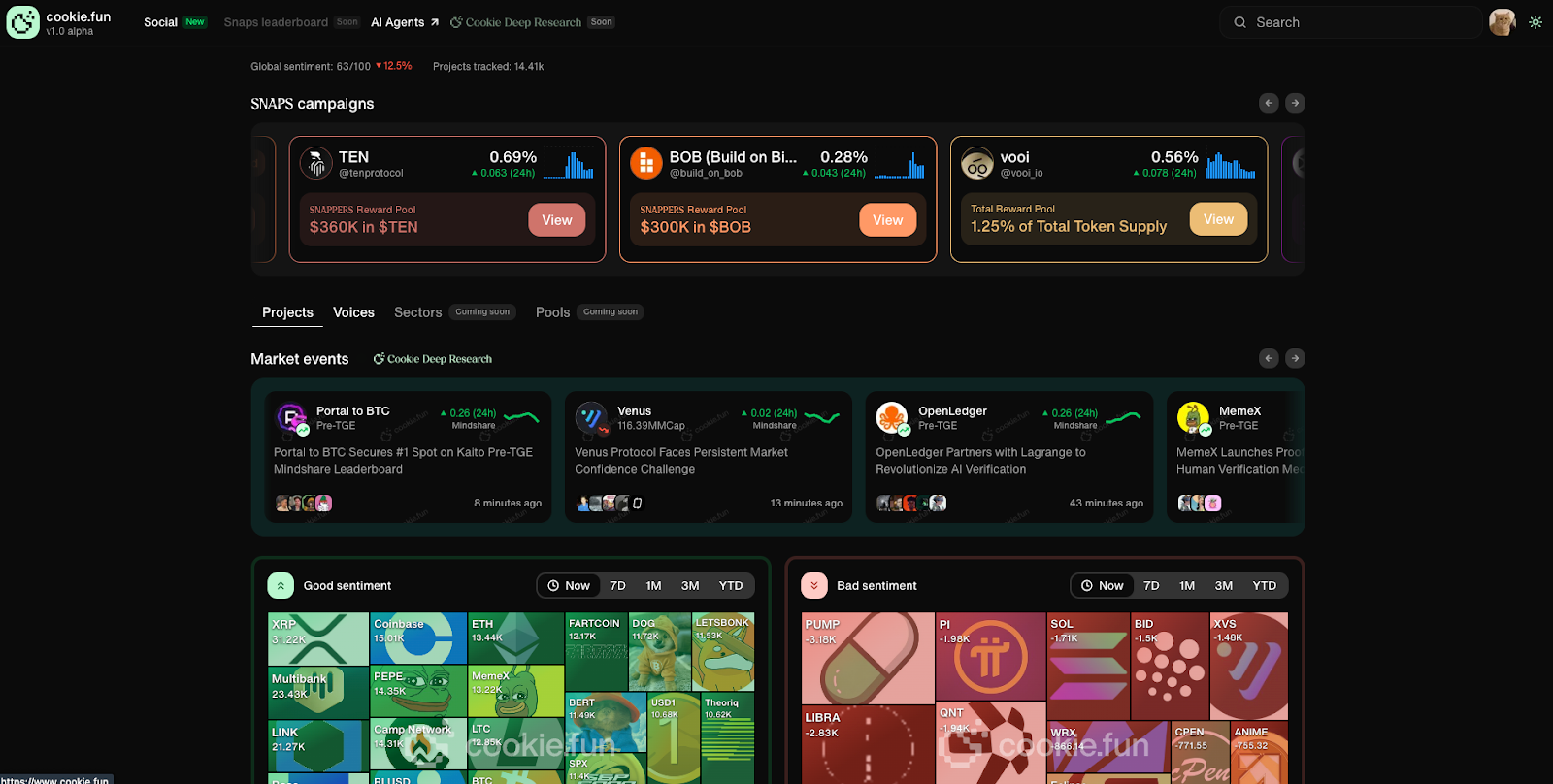Open the Coinbase treemap tile
This screenshot has width=1553, height=784.
click(419, 638)
